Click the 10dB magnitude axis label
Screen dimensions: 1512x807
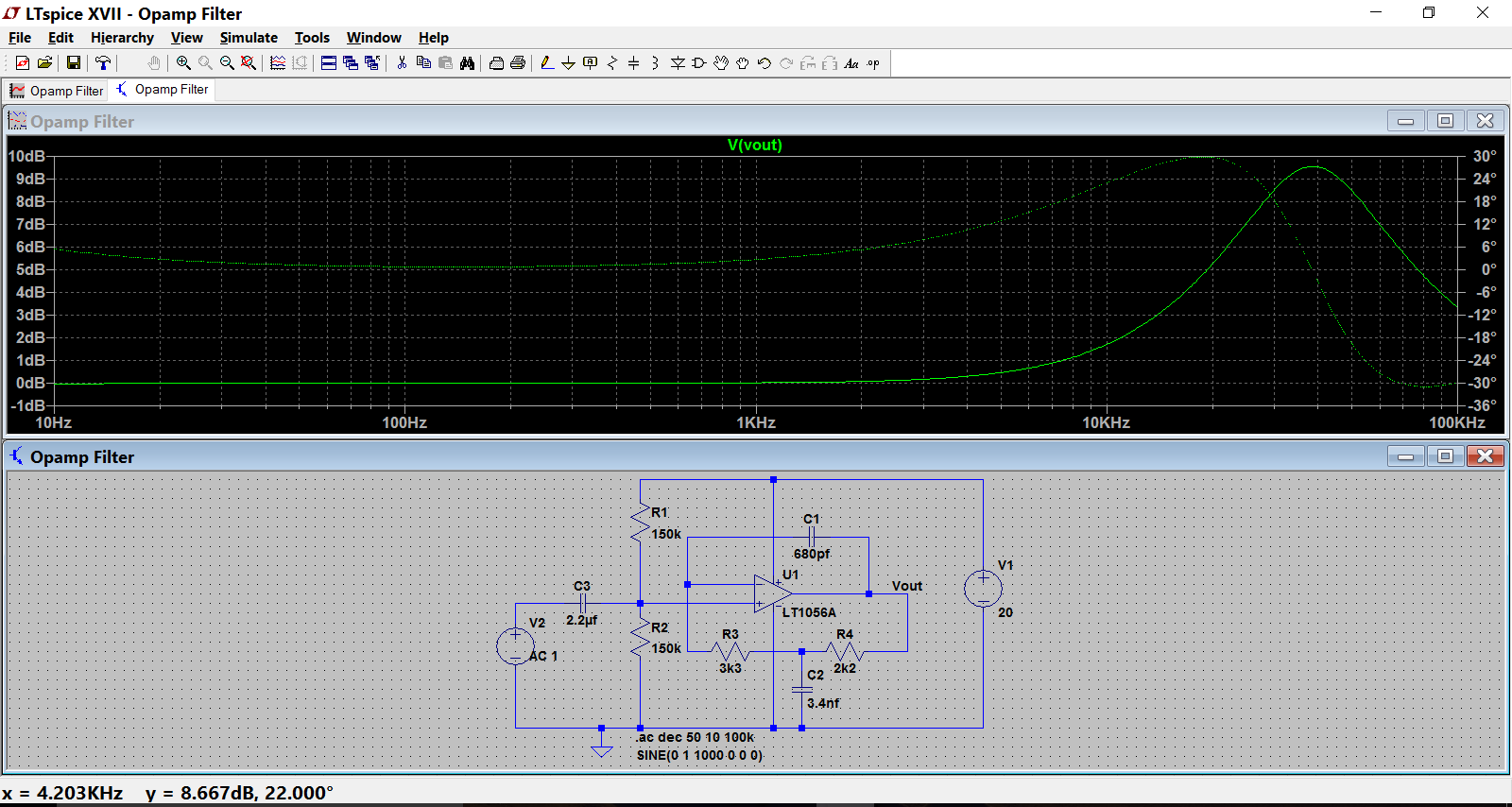(x=26, y=156)
